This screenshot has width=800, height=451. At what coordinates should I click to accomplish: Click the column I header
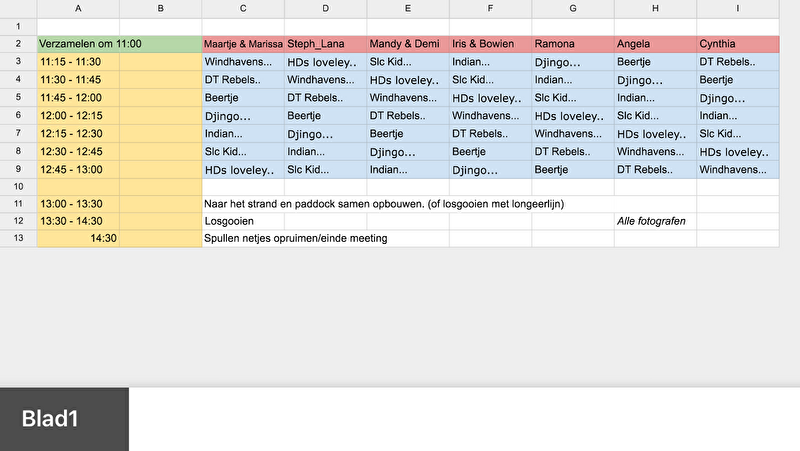tap(737, 9)
